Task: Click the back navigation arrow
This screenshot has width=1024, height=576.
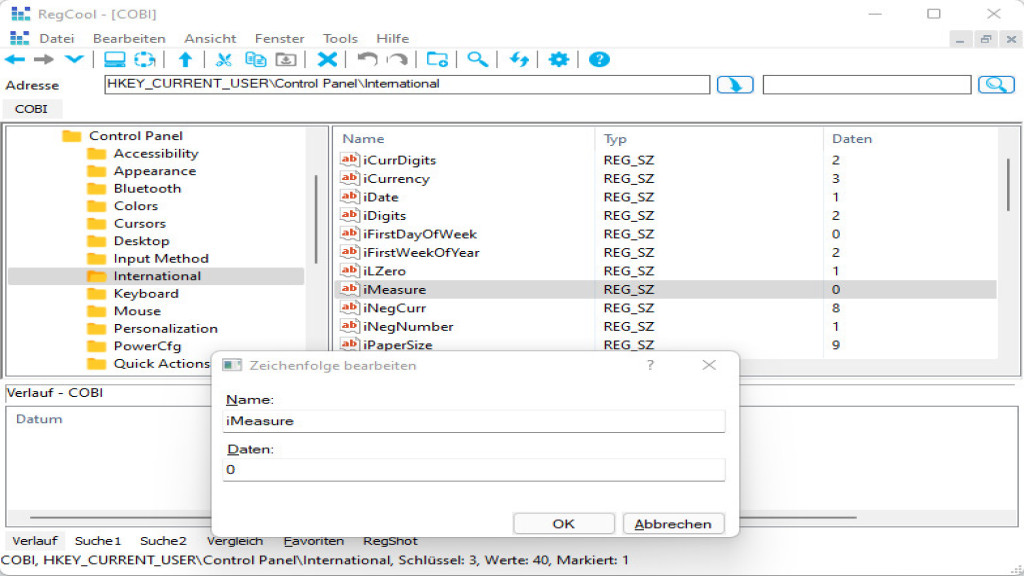Action: [16, 60]
